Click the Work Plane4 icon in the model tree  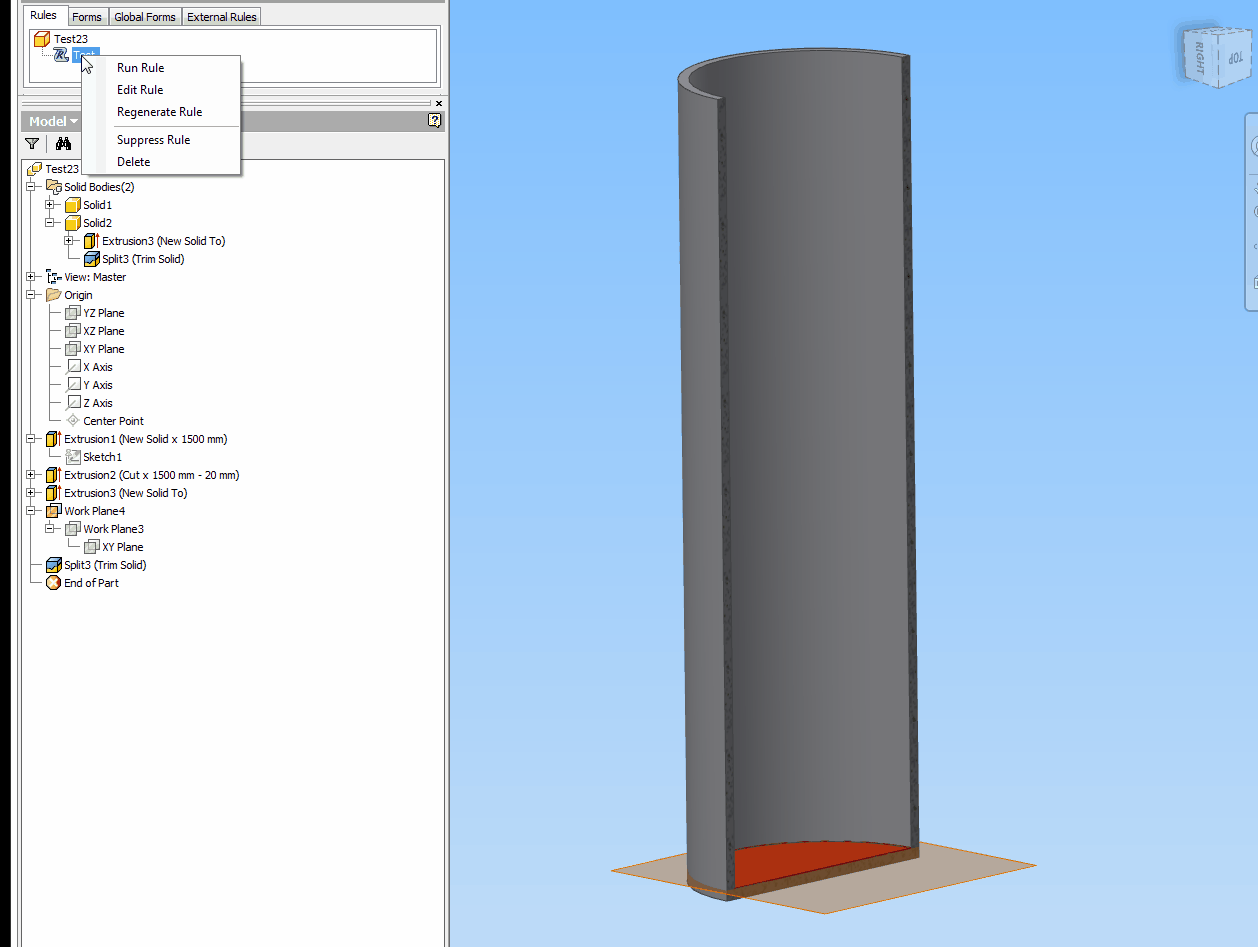coord(52,510)
